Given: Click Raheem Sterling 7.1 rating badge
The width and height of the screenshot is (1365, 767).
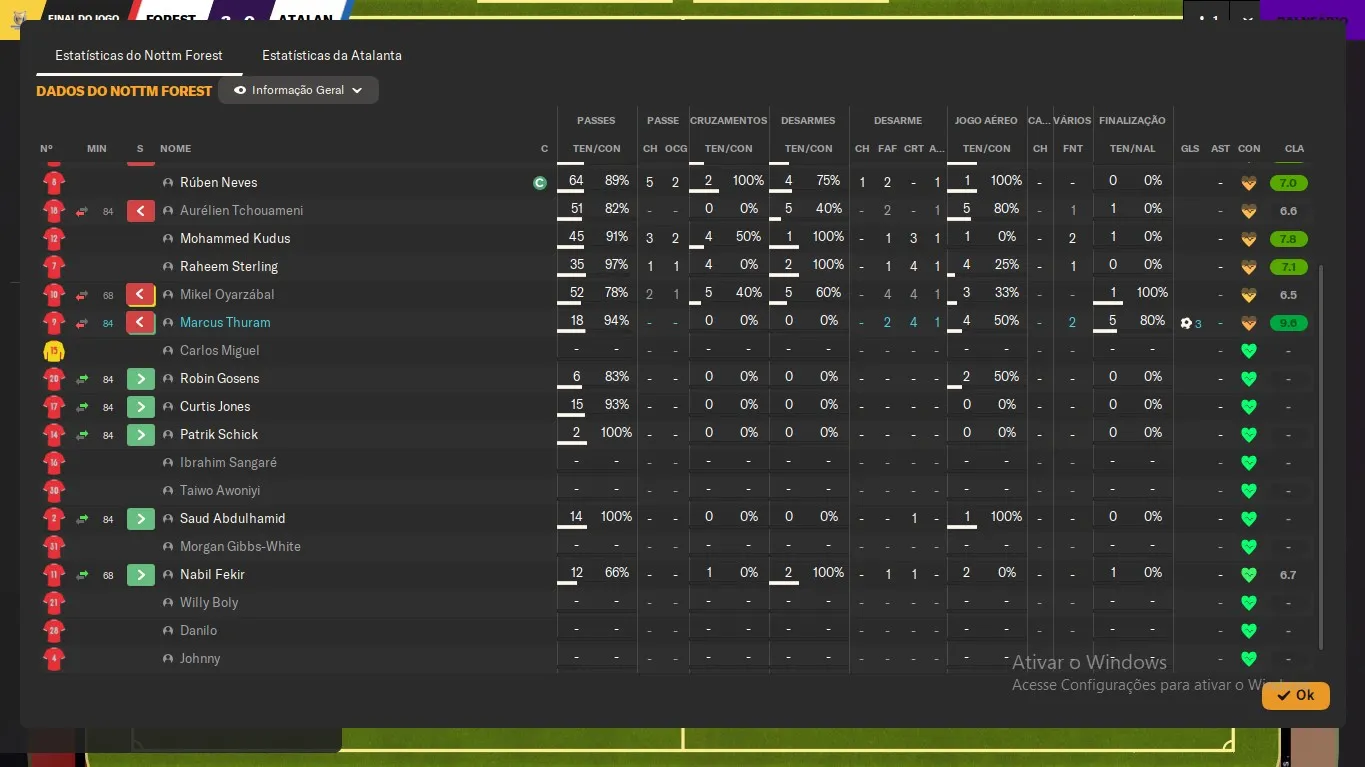Looking at the screenshot, I should (1288, 267).
